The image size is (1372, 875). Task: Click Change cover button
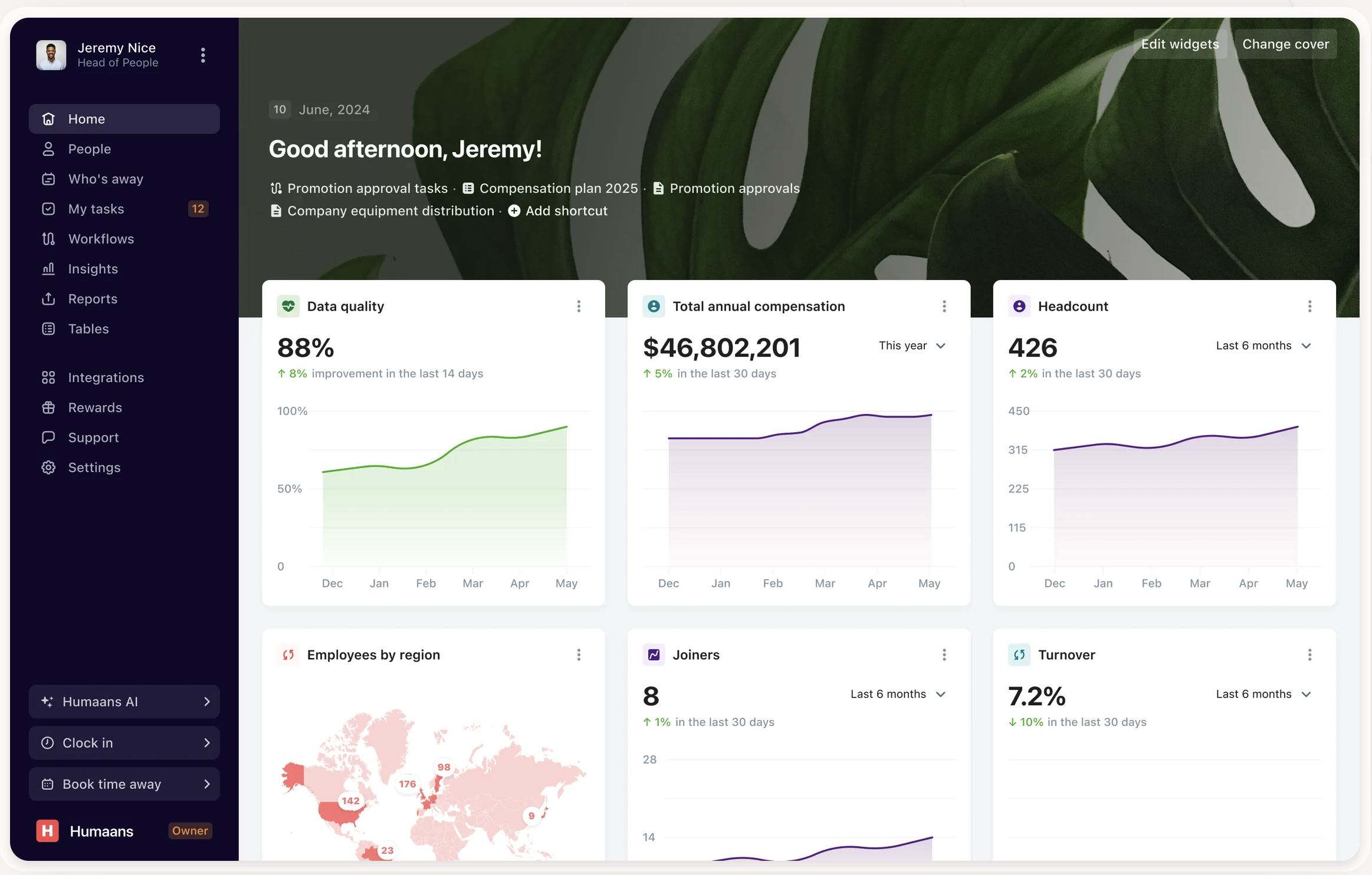tap(1285, 44)
